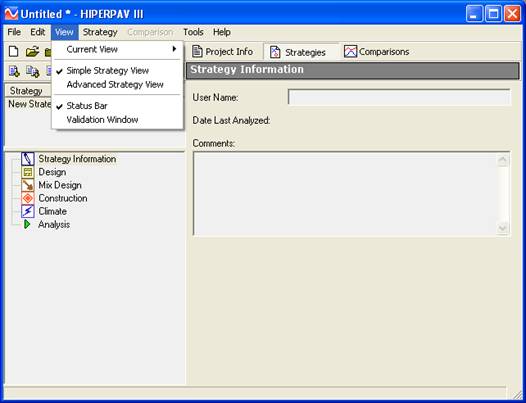The image size is (526, 403).
Task: Show the Validation Window
Action: 117,120
